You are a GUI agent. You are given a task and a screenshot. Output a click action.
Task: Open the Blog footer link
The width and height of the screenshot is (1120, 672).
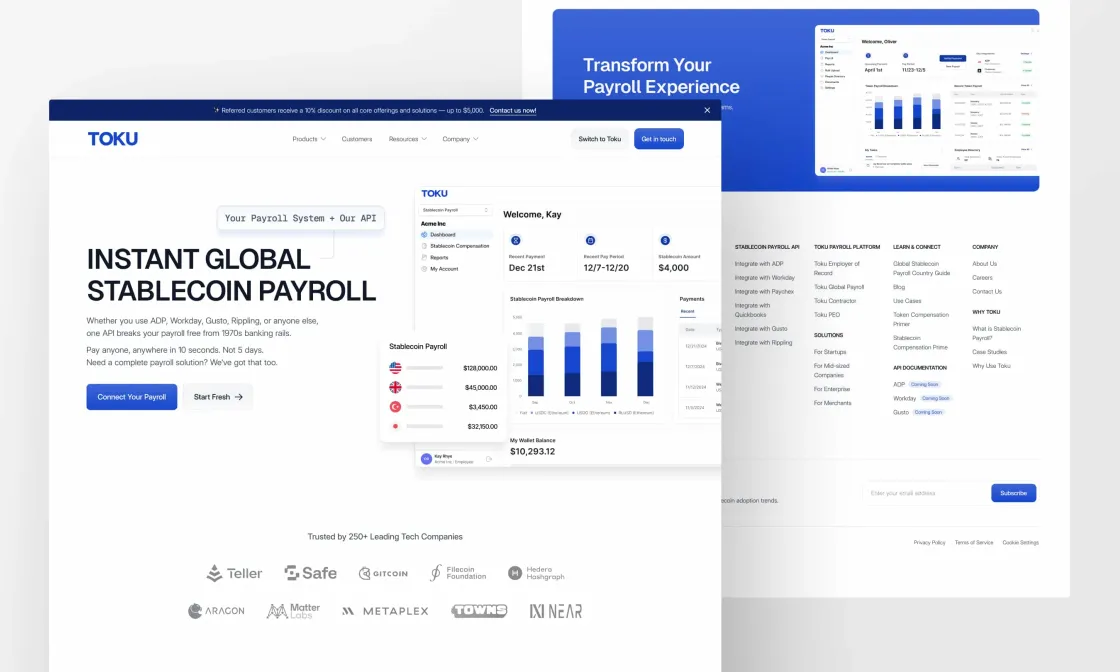pyautogui.click(x=899, y=287)
